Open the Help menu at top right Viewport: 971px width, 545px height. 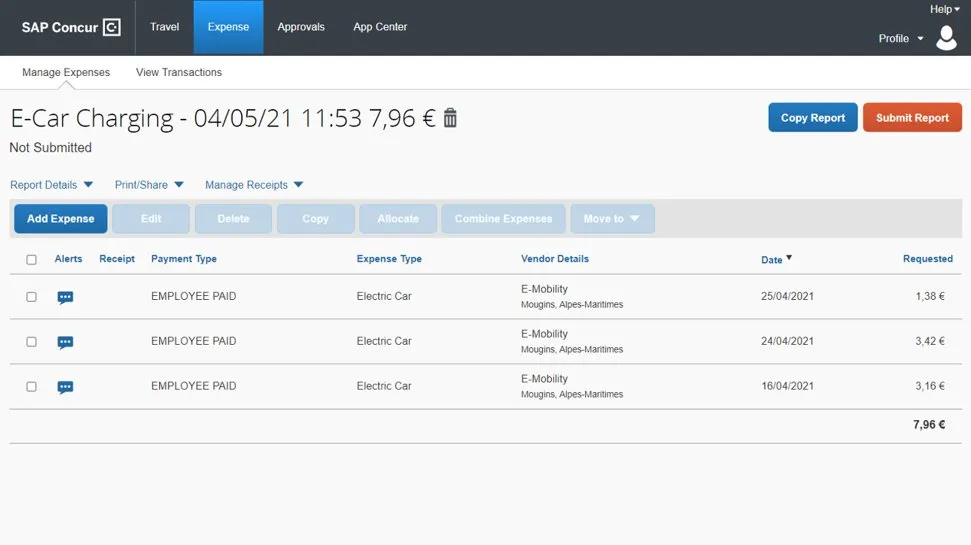click(944, 9)
